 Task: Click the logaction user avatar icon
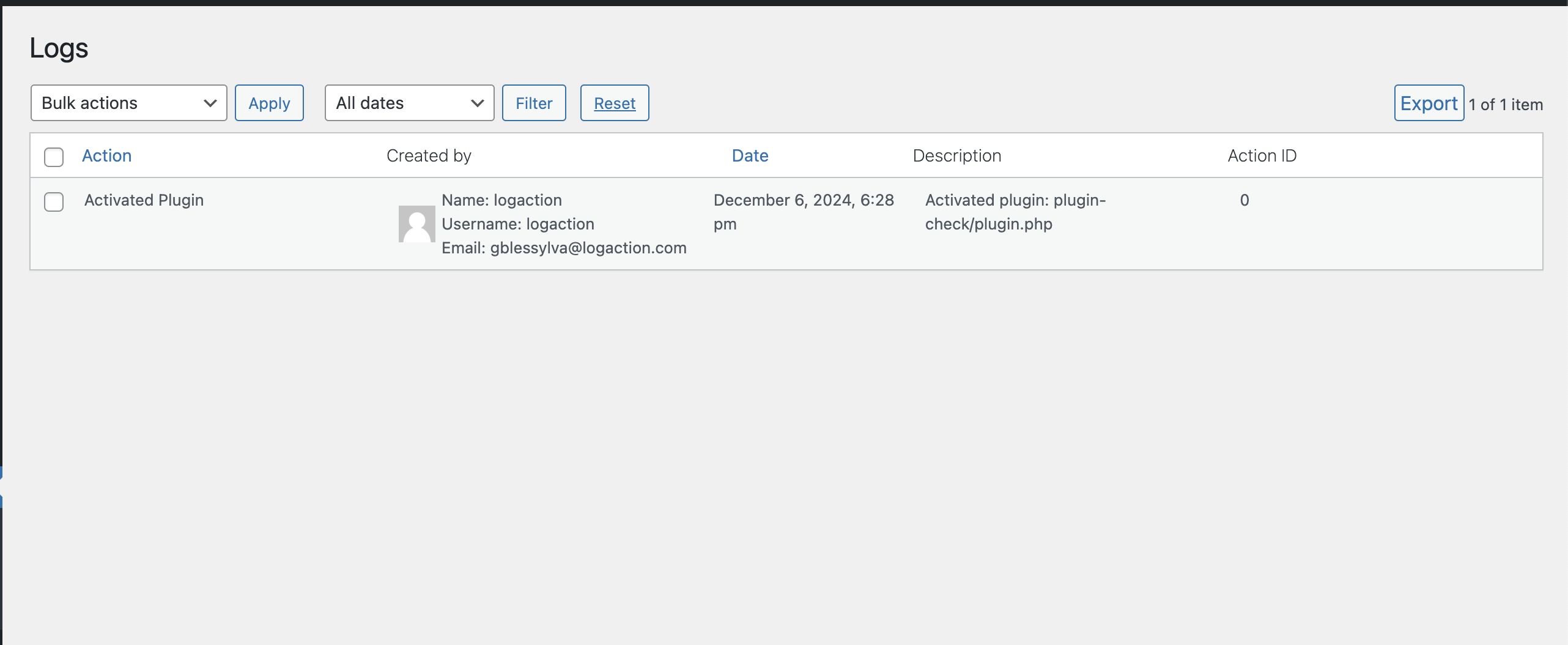(x=416, y=224)
